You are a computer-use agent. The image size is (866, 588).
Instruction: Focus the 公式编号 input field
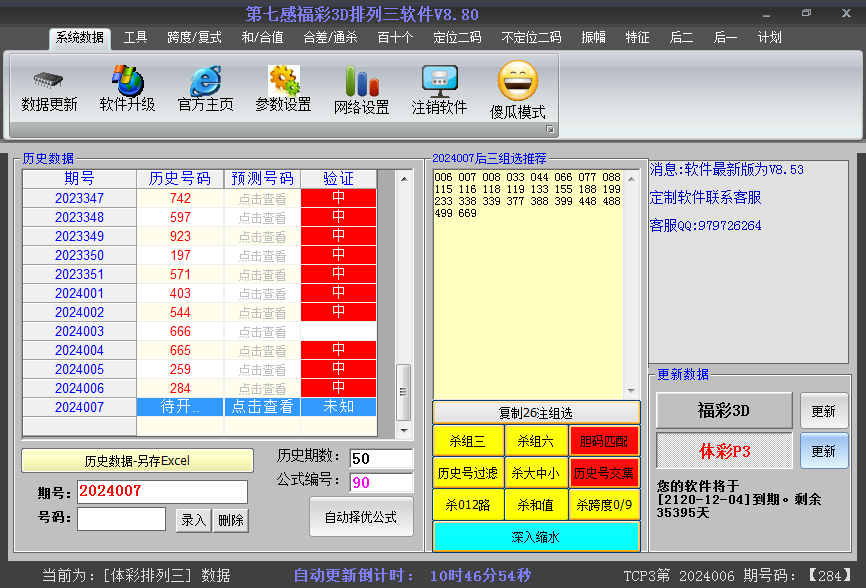point(382,483)
